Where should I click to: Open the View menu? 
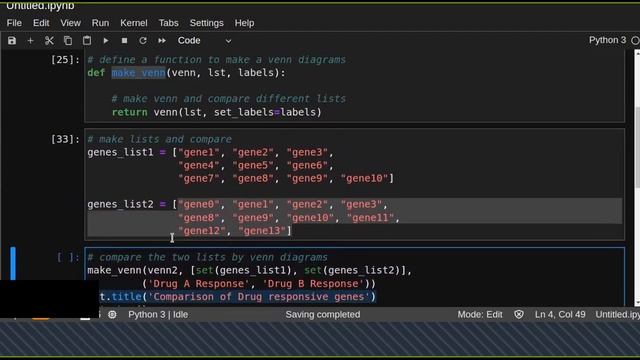70,23
